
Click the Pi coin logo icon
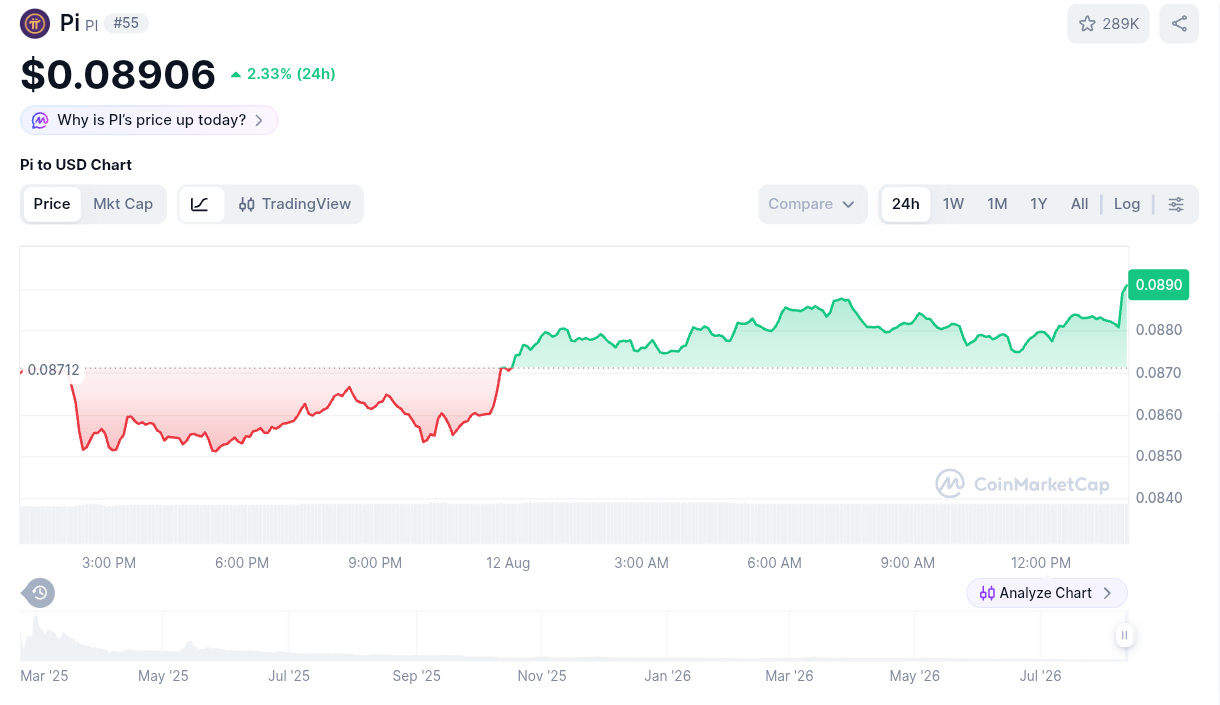[x=35, y=23]
